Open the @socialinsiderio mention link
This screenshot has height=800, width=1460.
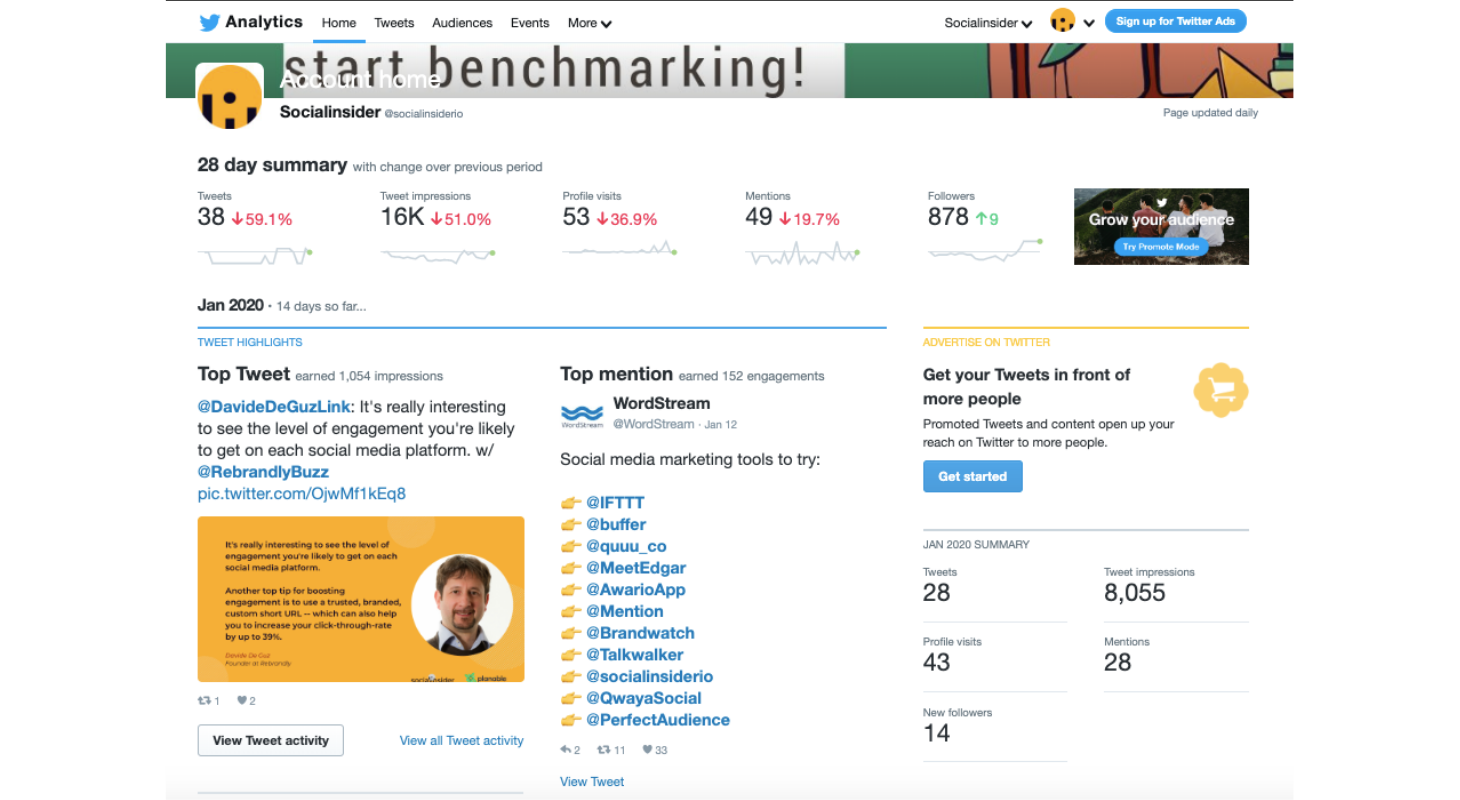click(650, 677)
